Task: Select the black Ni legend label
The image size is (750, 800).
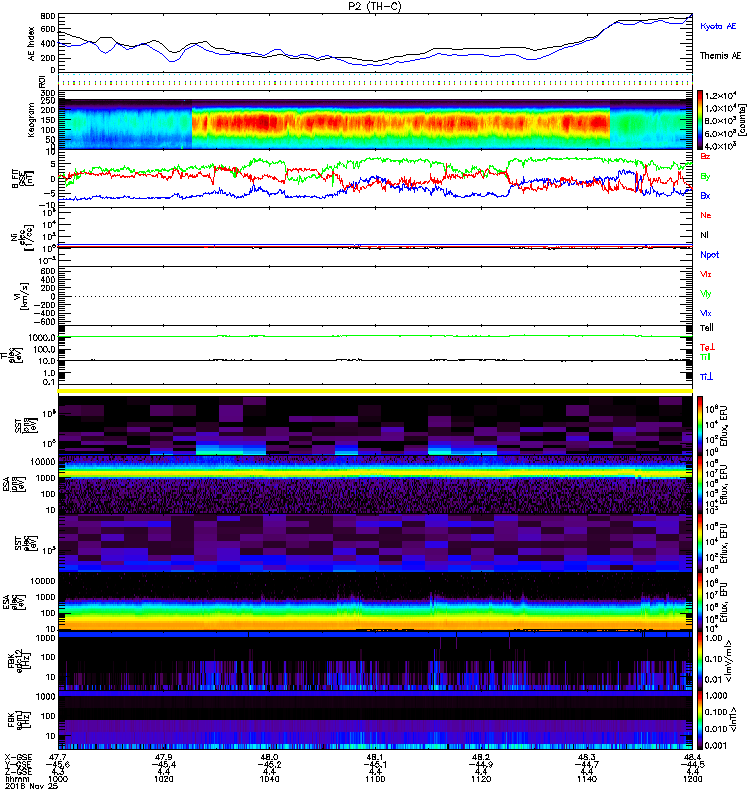Action: pos(704,235)
